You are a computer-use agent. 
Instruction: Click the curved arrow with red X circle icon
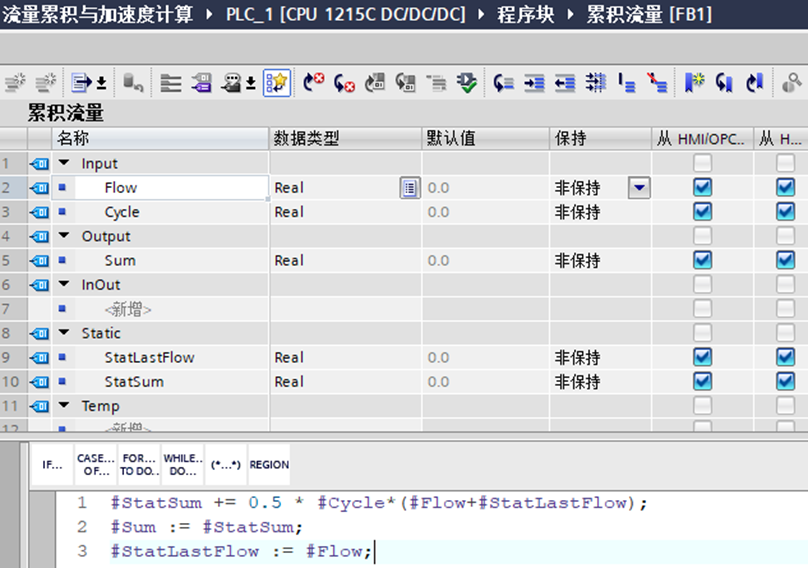(313, 82)
